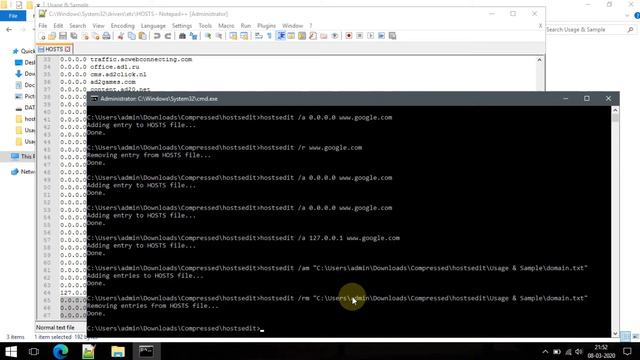Undo the last edit in Notepad++

pyautogui.click(x=157, y=36)
